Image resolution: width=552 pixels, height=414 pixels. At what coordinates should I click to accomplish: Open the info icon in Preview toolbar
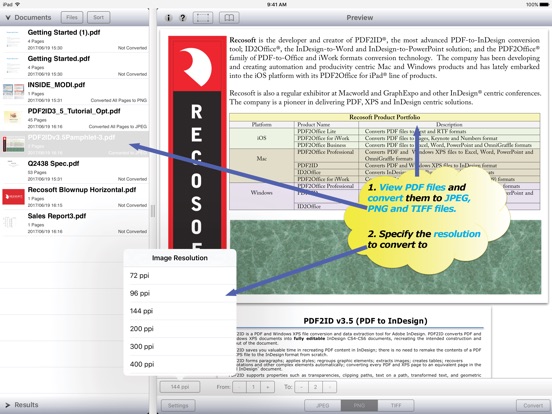point(168,18)
